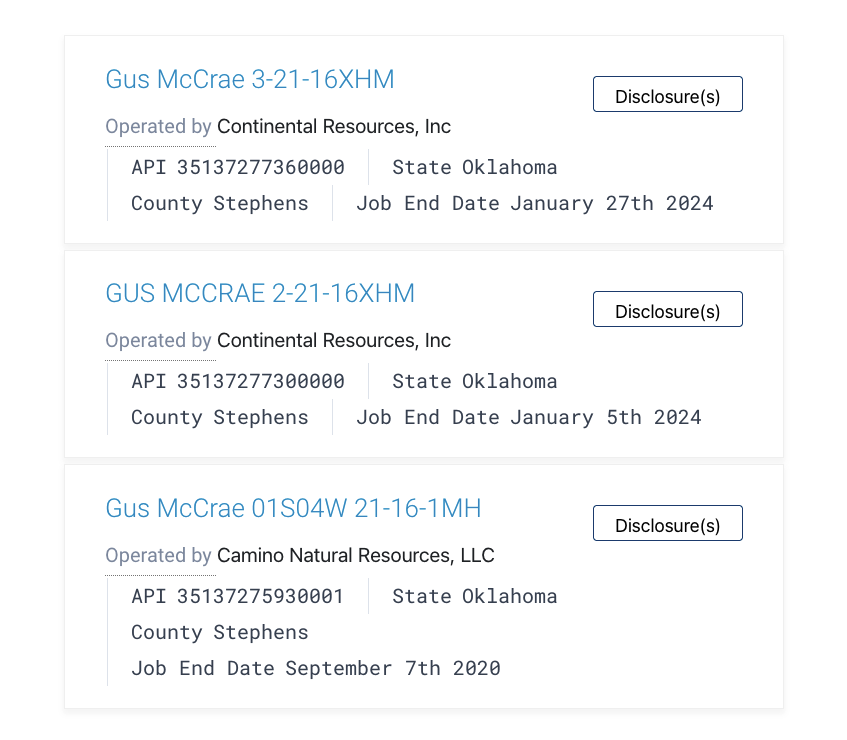Click 'Operated by' label in the 2-21-16XHM card
The height and width of the screenshot is (740, 847).
click(x=158, y=340)
